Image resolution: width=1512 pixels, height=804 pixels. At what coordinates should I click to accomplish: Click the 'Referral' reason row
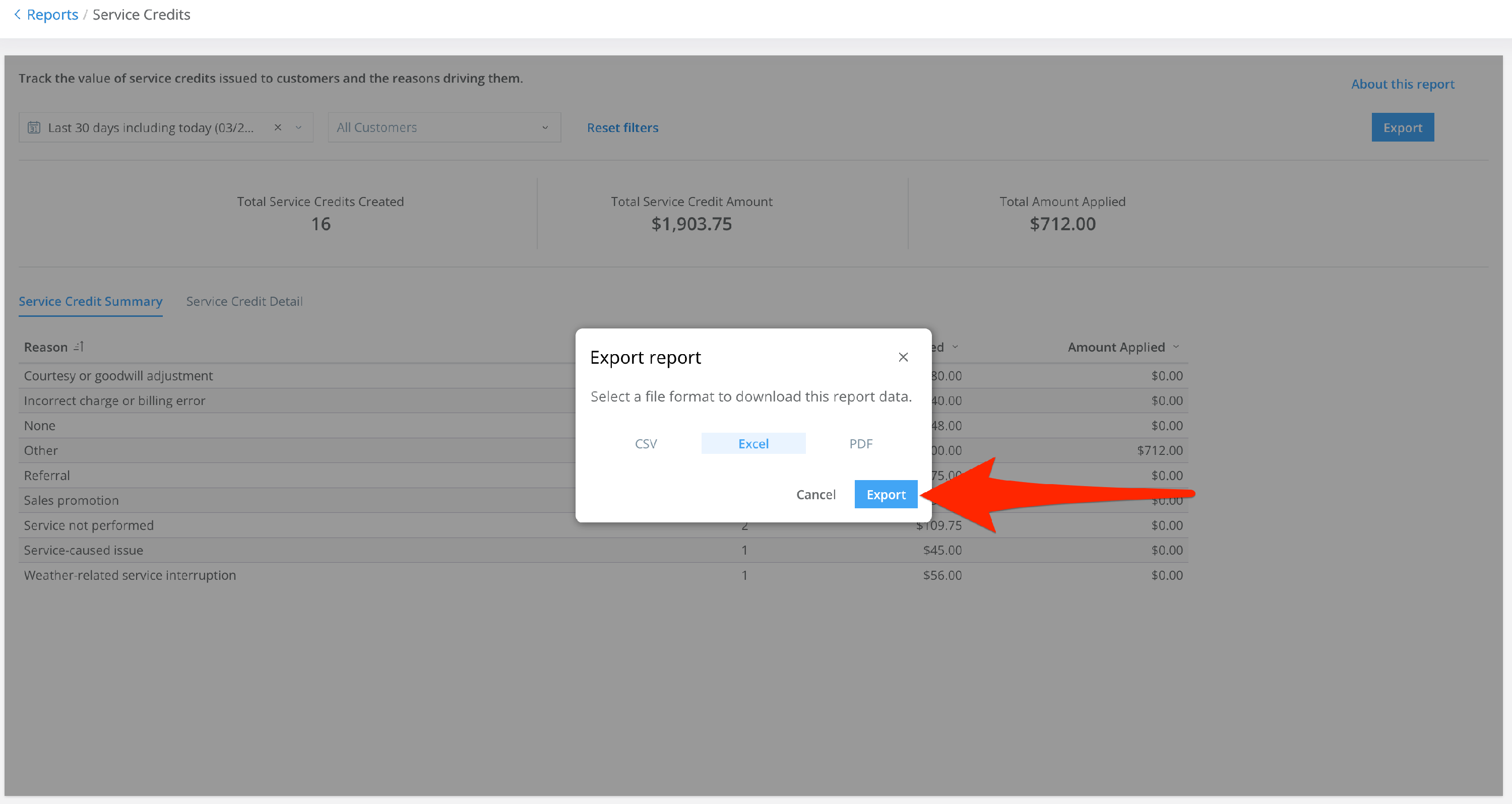[603, 476]
